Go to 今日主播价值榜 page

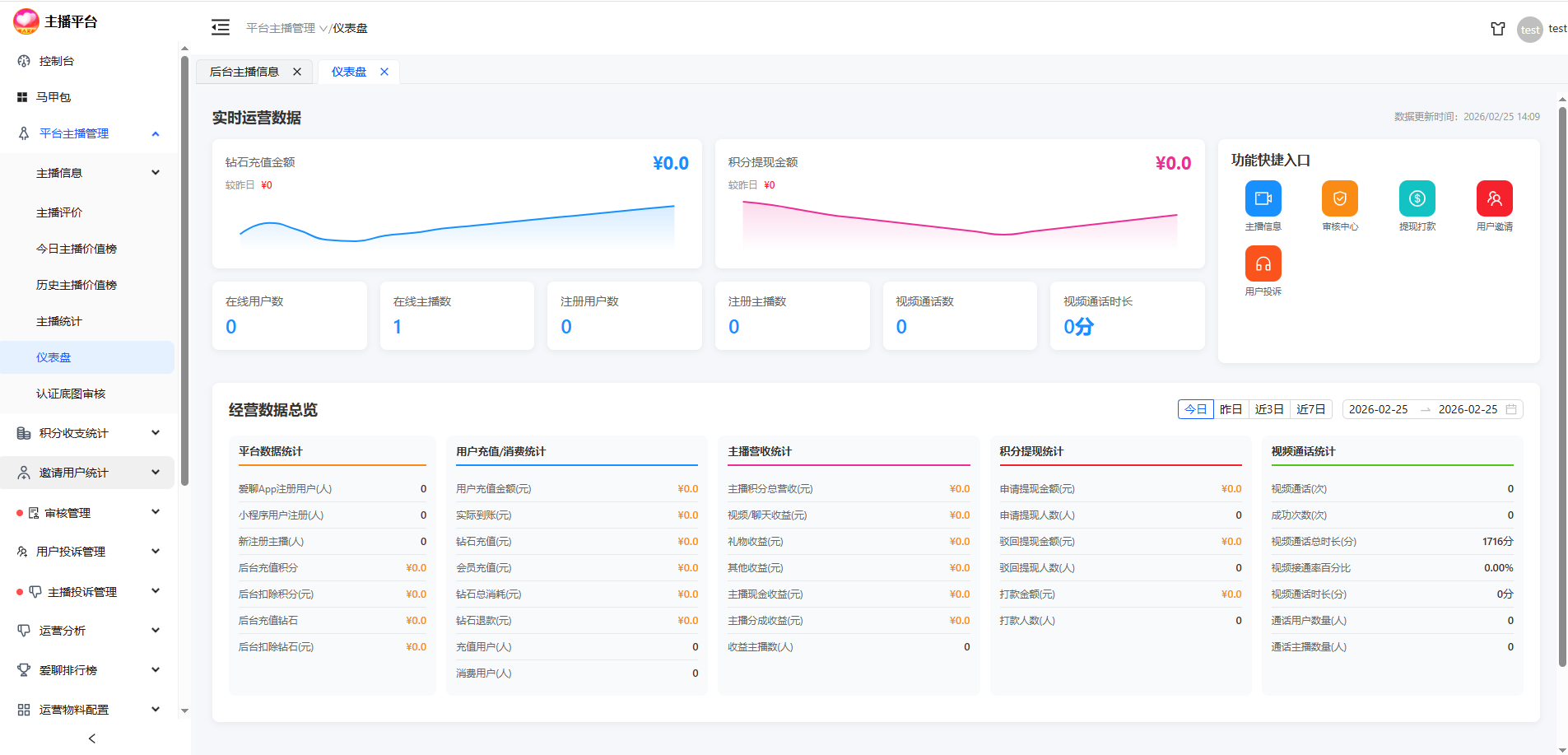tap(77, 249)
